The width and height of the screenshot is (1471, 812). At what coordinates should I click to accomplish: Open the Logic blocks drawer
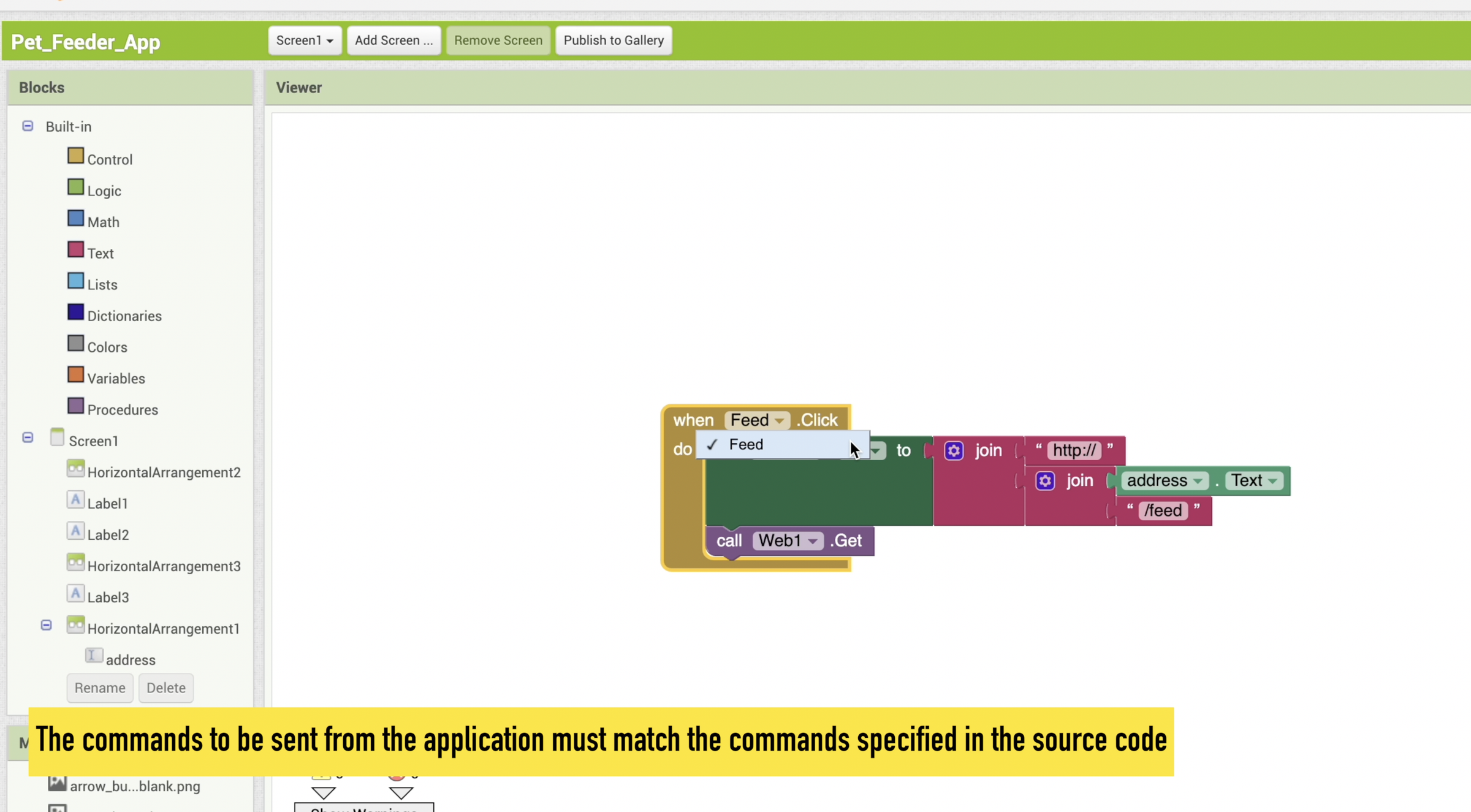tap(104, 191)
